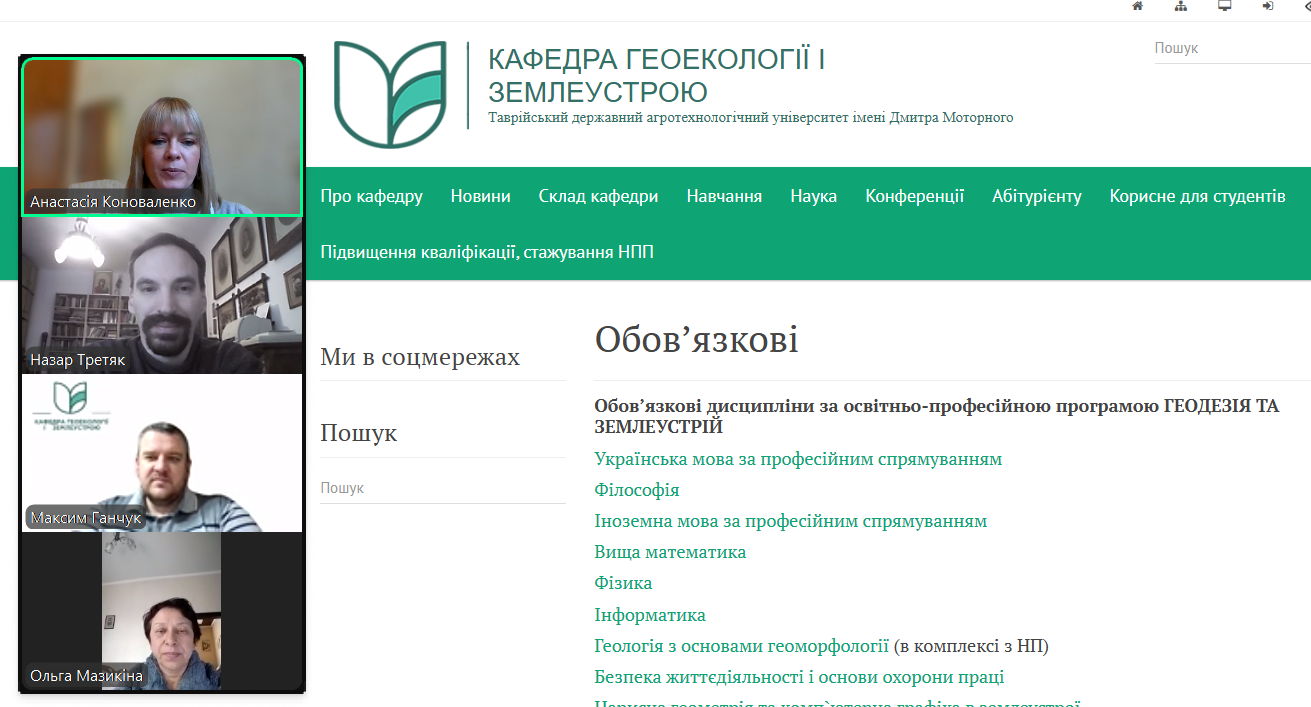Click the КАФЕДРА ГЕОЕКОЛОГІЇ І ЗЕМЛЕУСТРОЮ title
The width and height of the screenshot is (1311, 707).
pyautogui.click(x=657, y=76)
